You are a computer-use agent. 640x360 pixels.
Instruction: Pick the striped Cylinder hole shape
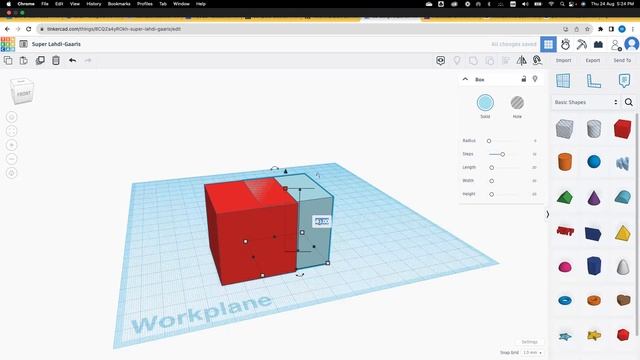pos(593,129)
